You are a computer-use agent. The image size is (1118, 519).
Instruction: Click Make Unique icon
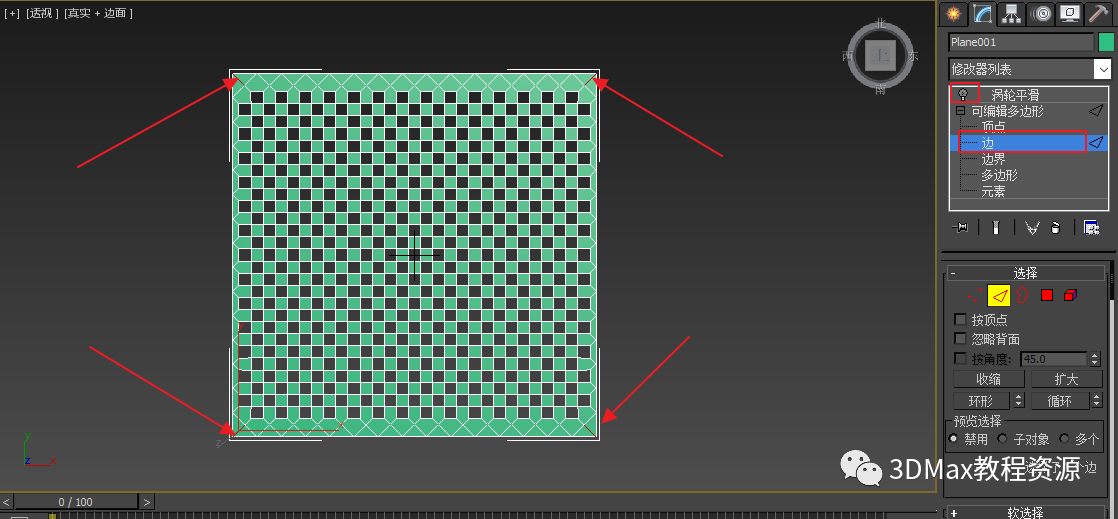[1032, 227]
